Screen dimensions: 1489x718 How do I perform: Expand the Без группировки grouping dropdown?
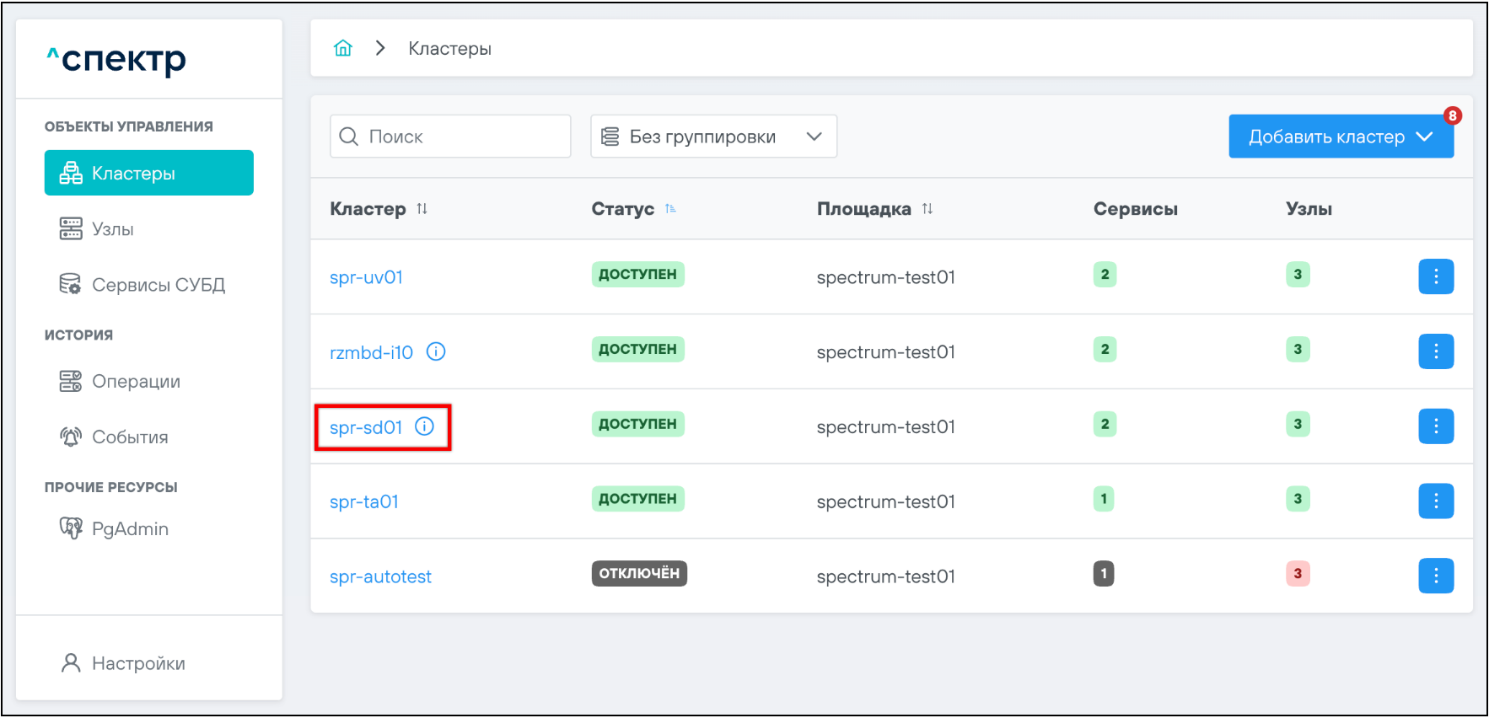[713, 137]
